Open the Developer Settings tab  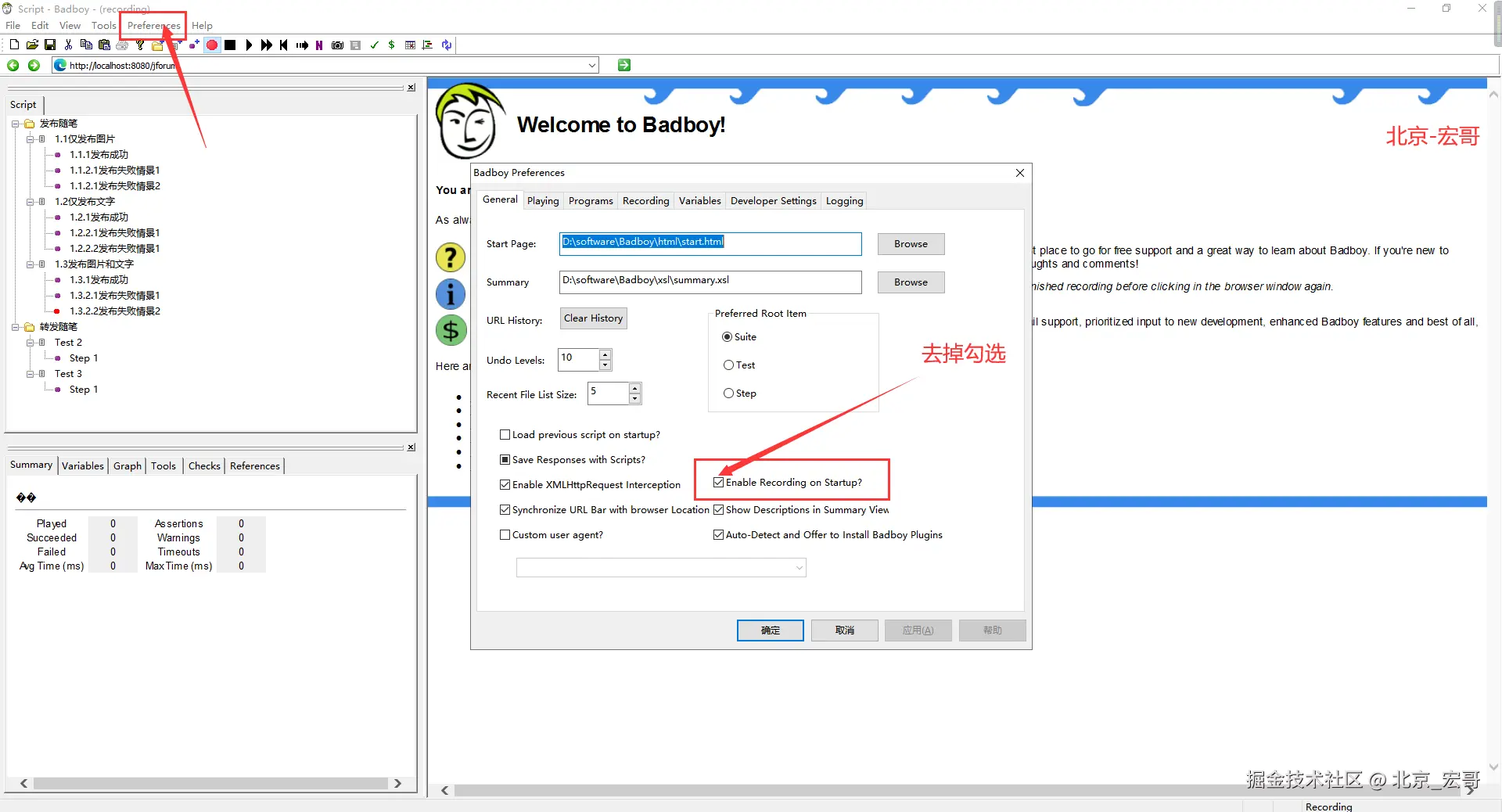(773, 201)
